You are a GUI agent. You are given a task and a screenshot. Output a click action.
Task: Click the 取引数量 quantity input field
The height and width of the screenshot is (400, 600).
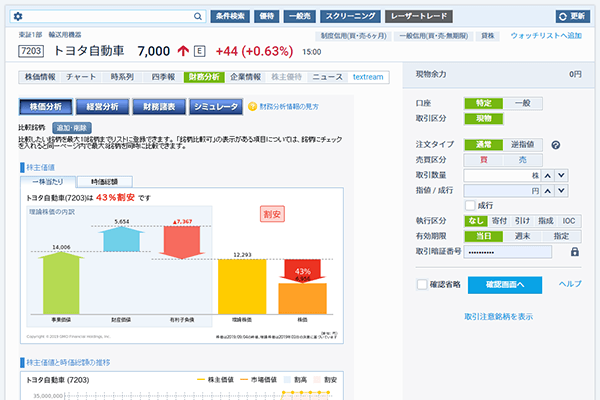coord(502,175)
